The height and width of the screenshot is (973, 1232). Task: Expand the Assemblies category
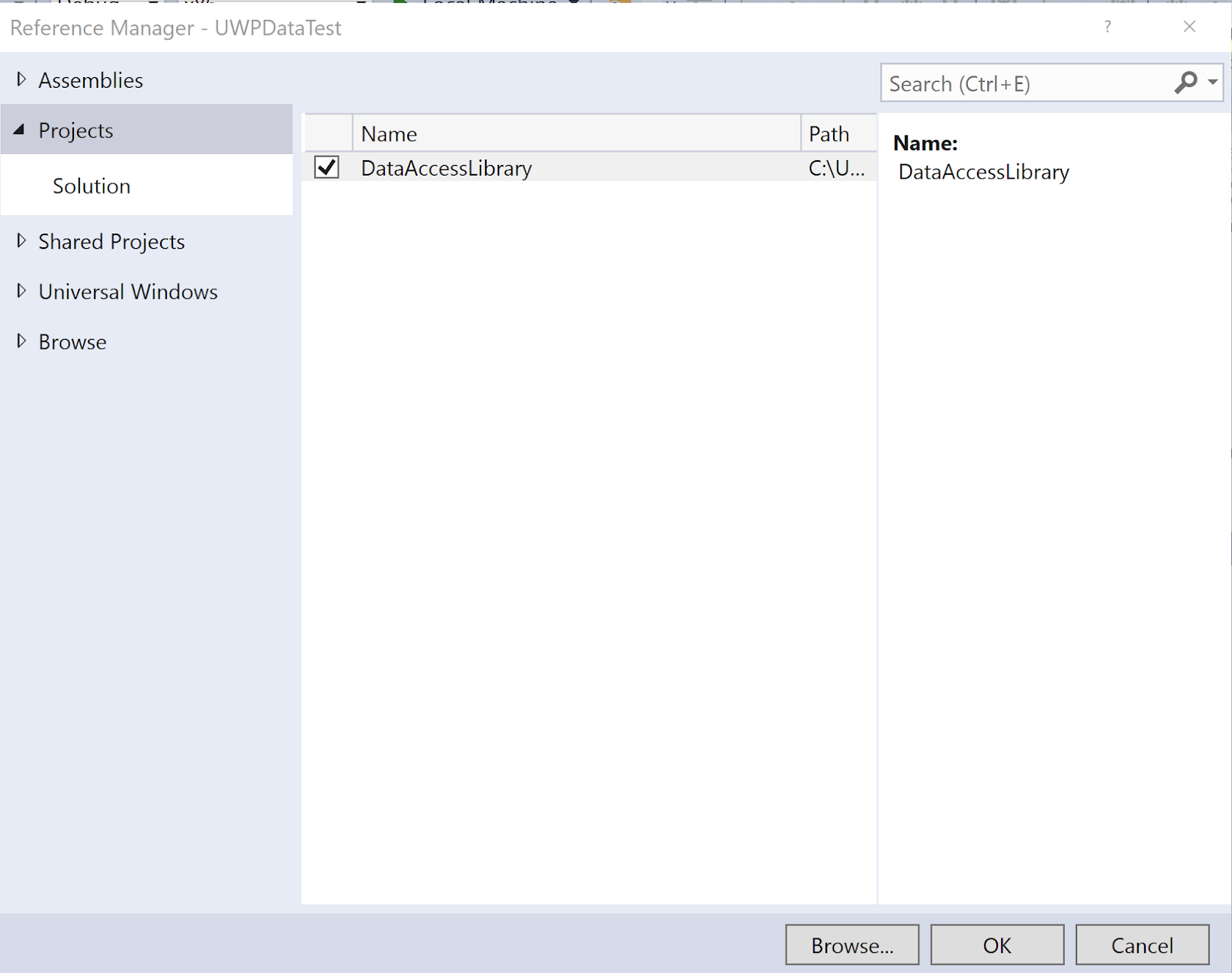(x=21, y=79)
